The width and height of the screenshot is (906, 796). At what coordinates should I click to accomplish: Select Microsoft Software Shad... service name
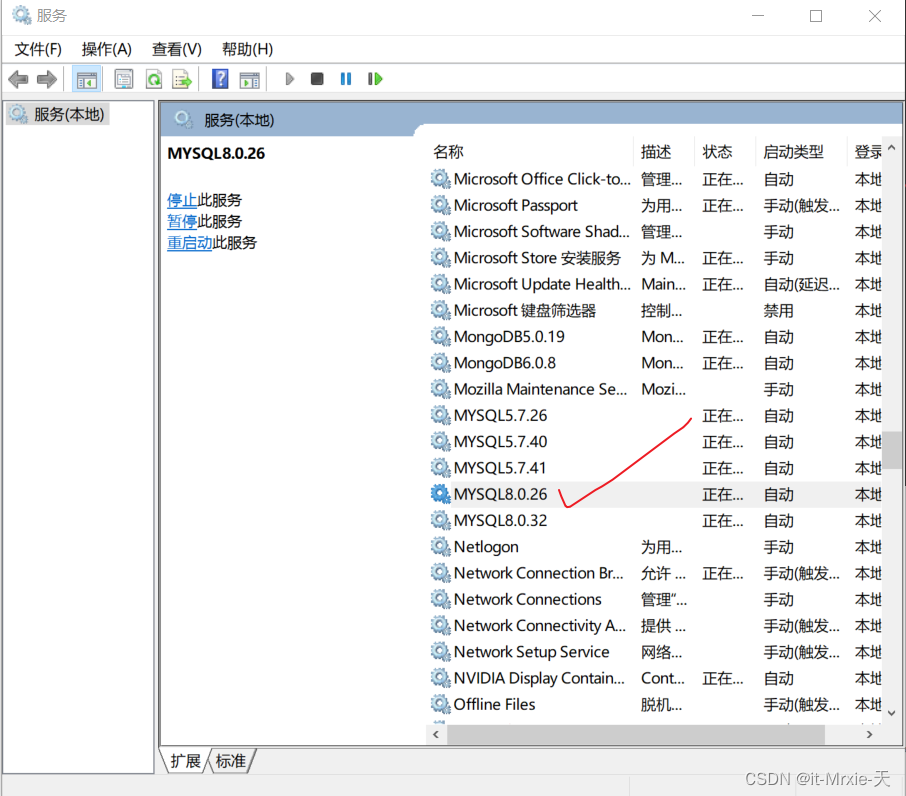(x=541, y=232)
